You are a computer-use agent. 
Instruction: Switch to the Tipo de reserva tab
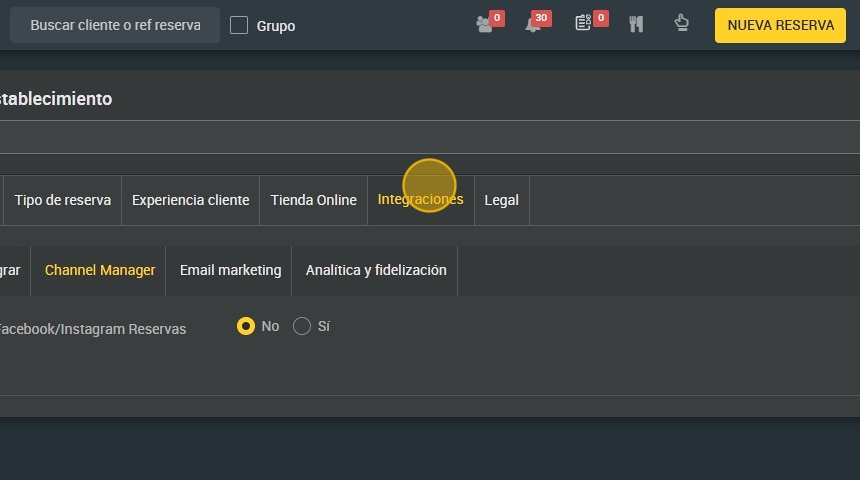pyautogui.click(x=63, y=200)
